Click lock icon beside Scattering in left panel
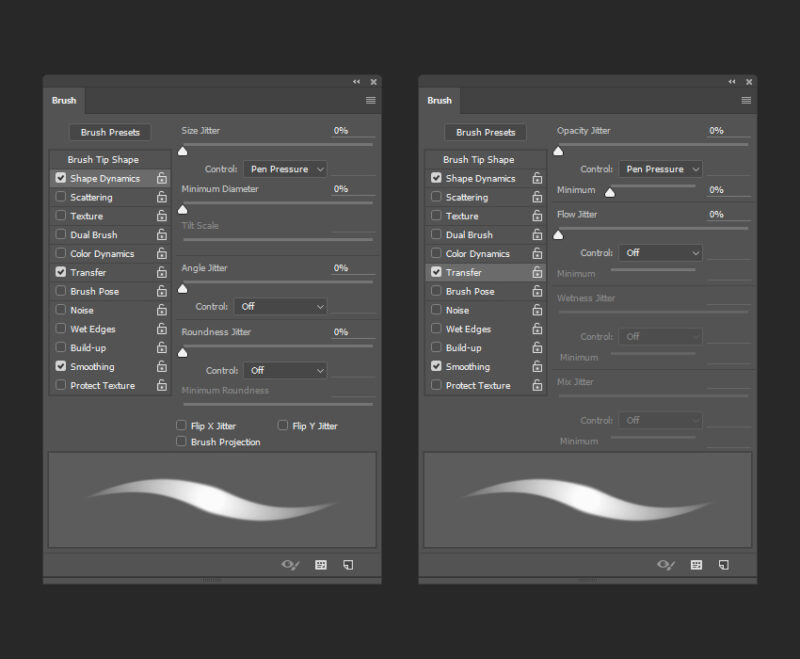The image size is (800, 659). pyautogui.click(x=162, y=198)
